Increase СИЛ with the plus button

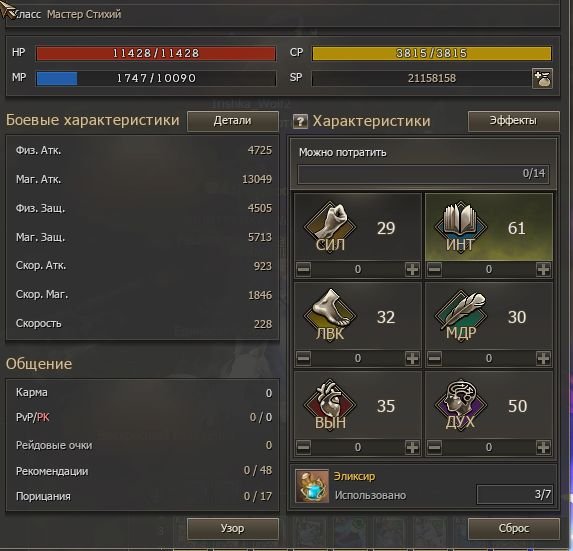[x=412, y=270]
